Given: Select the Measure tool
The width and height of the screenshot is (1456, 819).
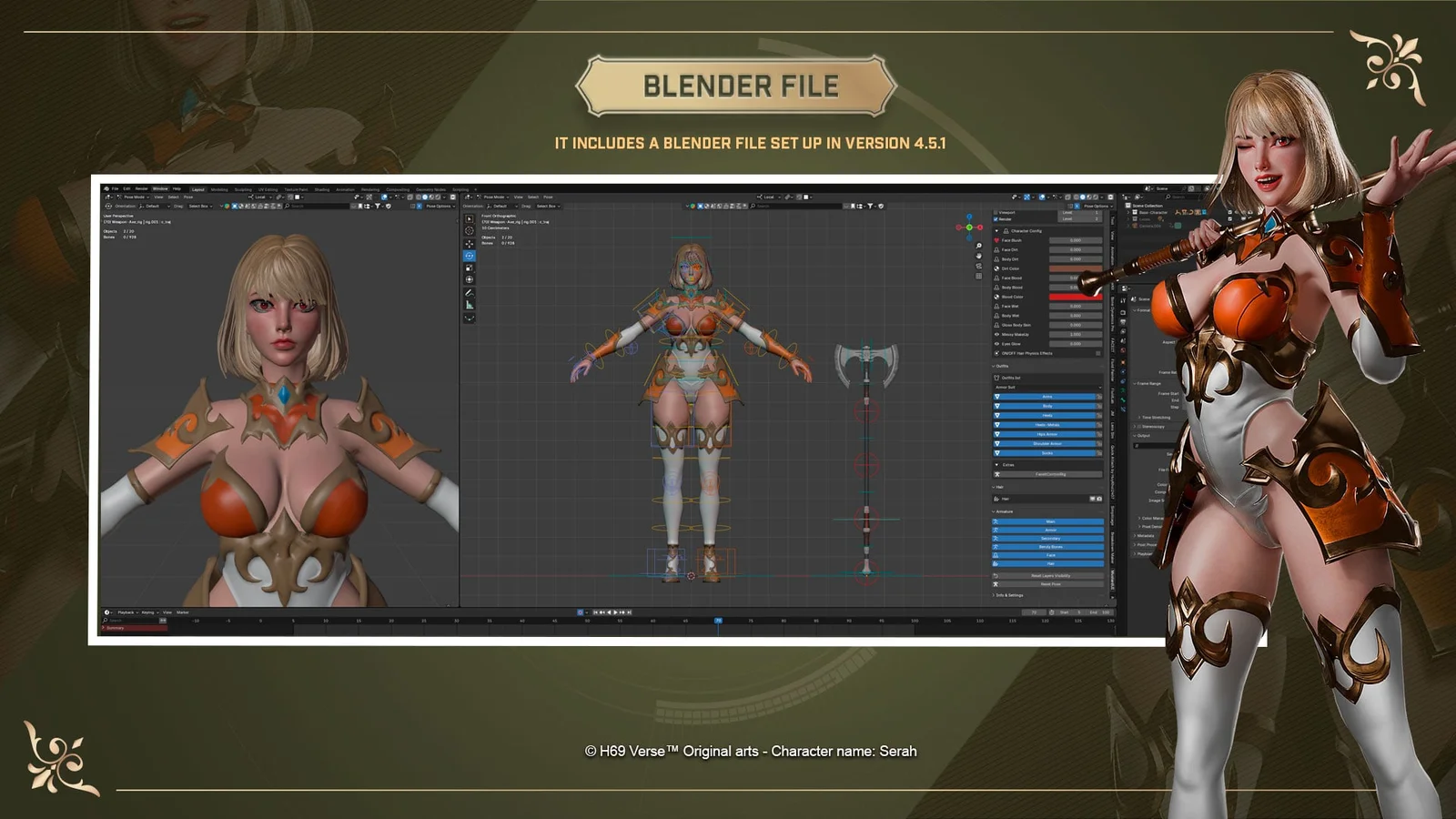Looking at the screenshot, I should tap(470, 304).
